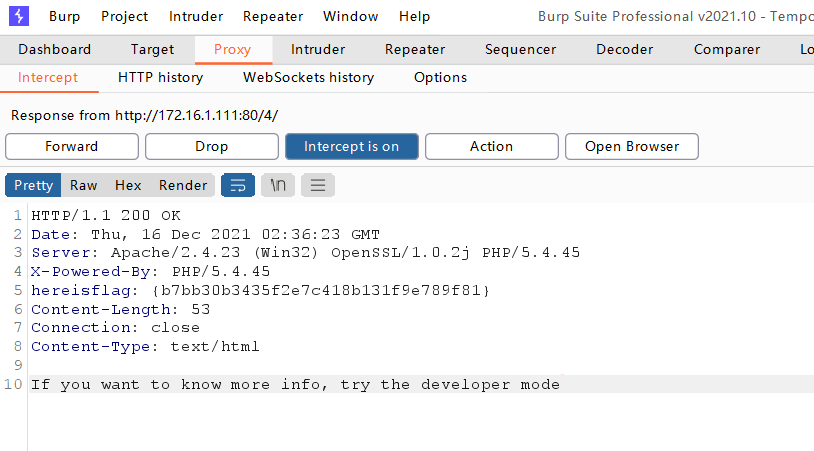Open the Window menu
This screenshot has width=814, height=451.
click(351, 16)
